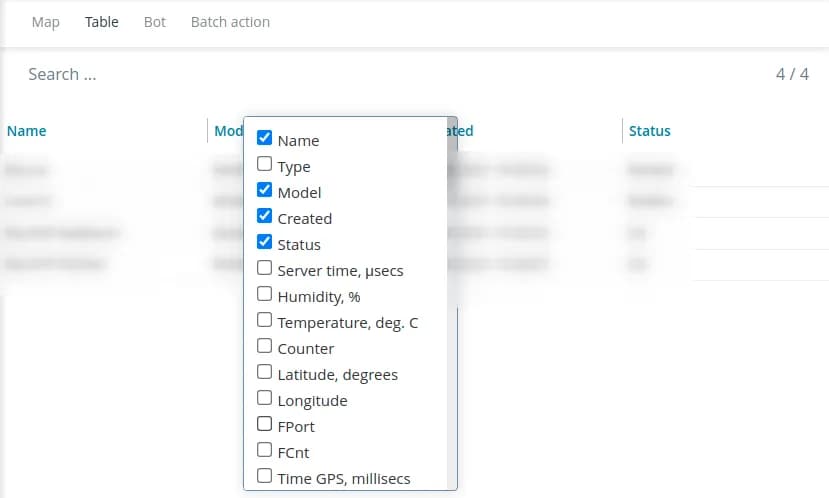Enable the Type column checkbox

click(x=265, y=164)
